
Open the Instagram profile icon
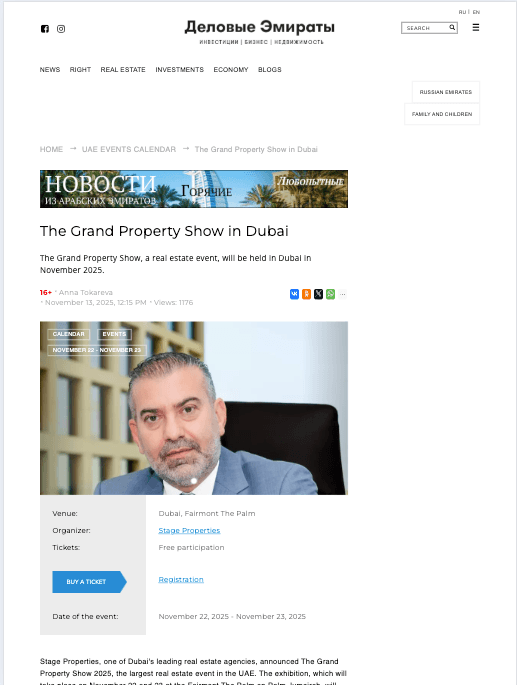[61, 29]
